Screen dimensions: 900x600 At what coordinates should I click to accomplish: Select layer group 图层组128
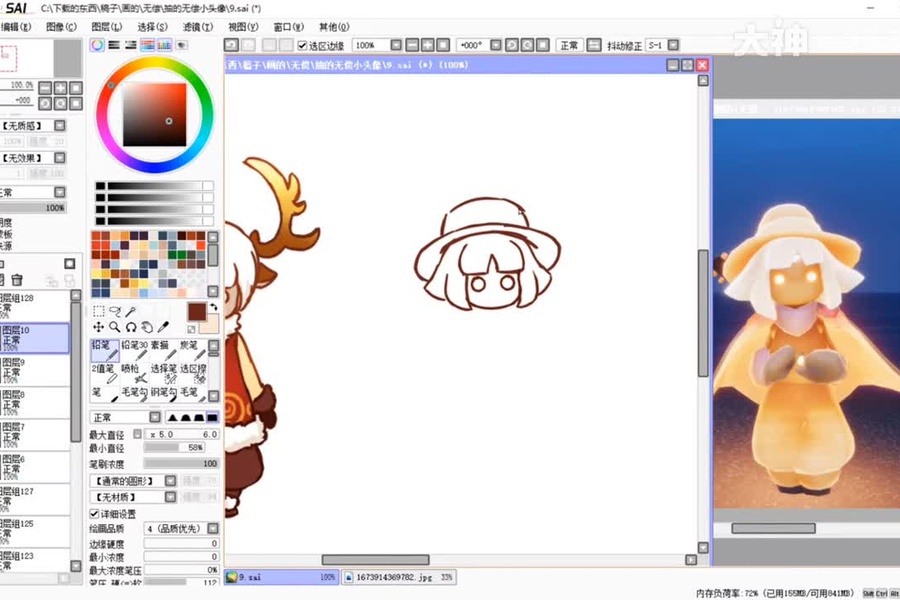click(x=34, y=305)
